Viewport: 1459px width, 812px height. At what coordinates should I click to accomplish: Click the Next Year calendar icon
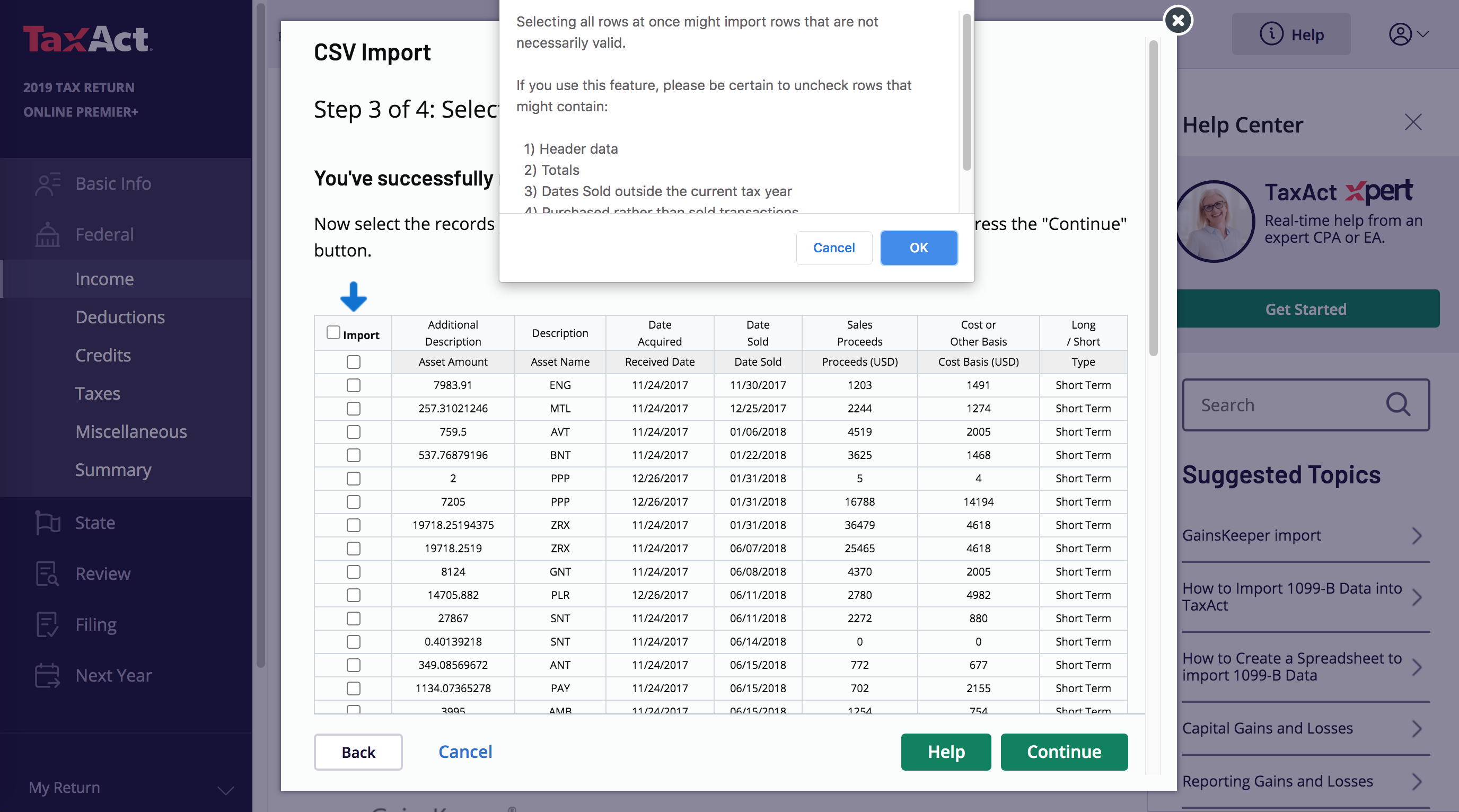[48, 676]
